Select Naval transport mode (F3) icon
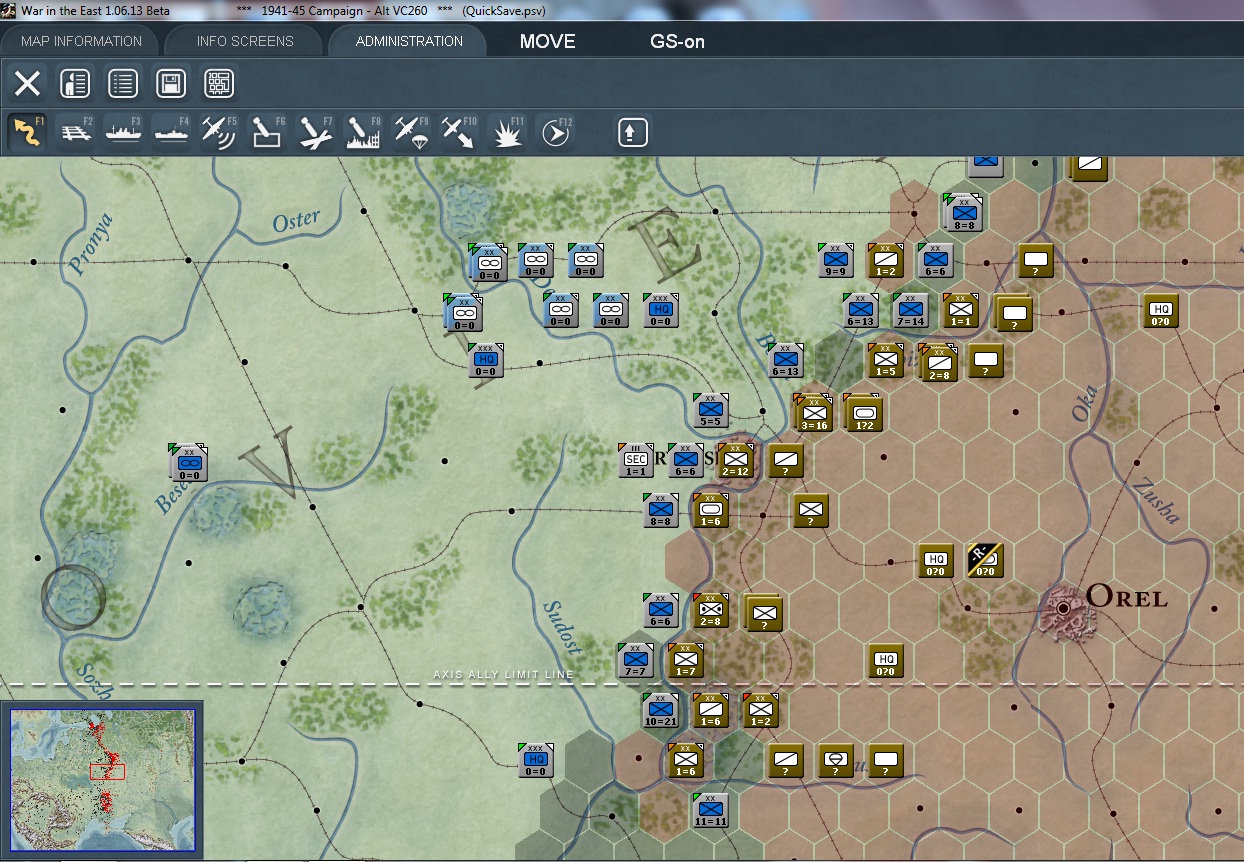The image size is (1244, 862). (123, 132)
